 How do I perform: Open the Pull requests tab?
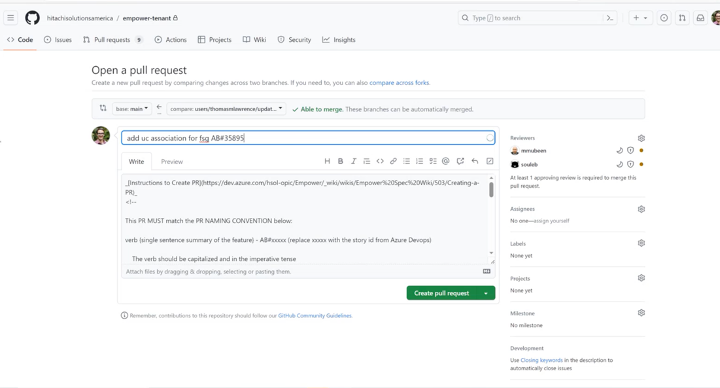[112, 40]
